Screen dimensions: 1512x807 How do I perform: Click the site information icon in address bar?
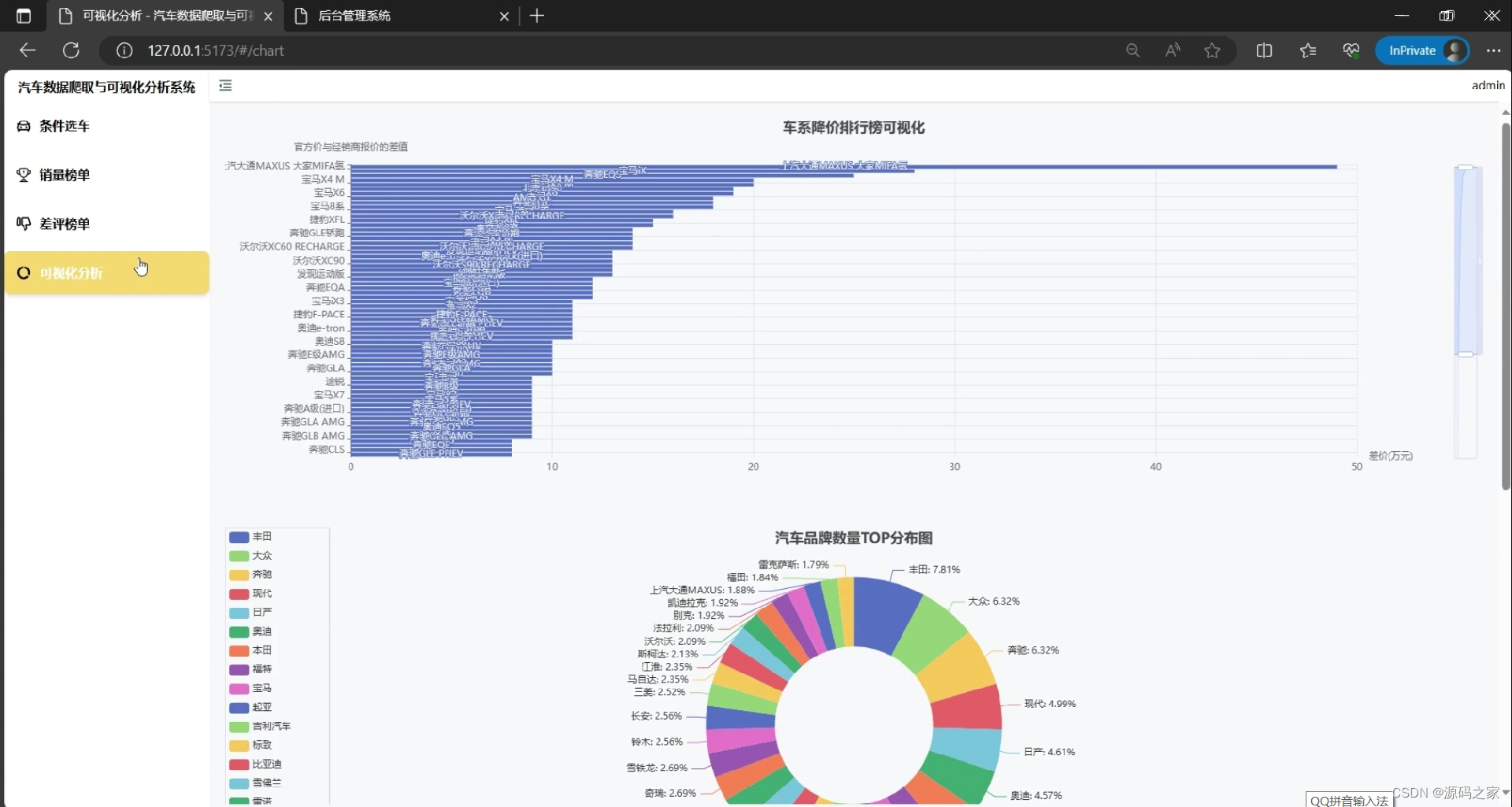tap(124, 50)
